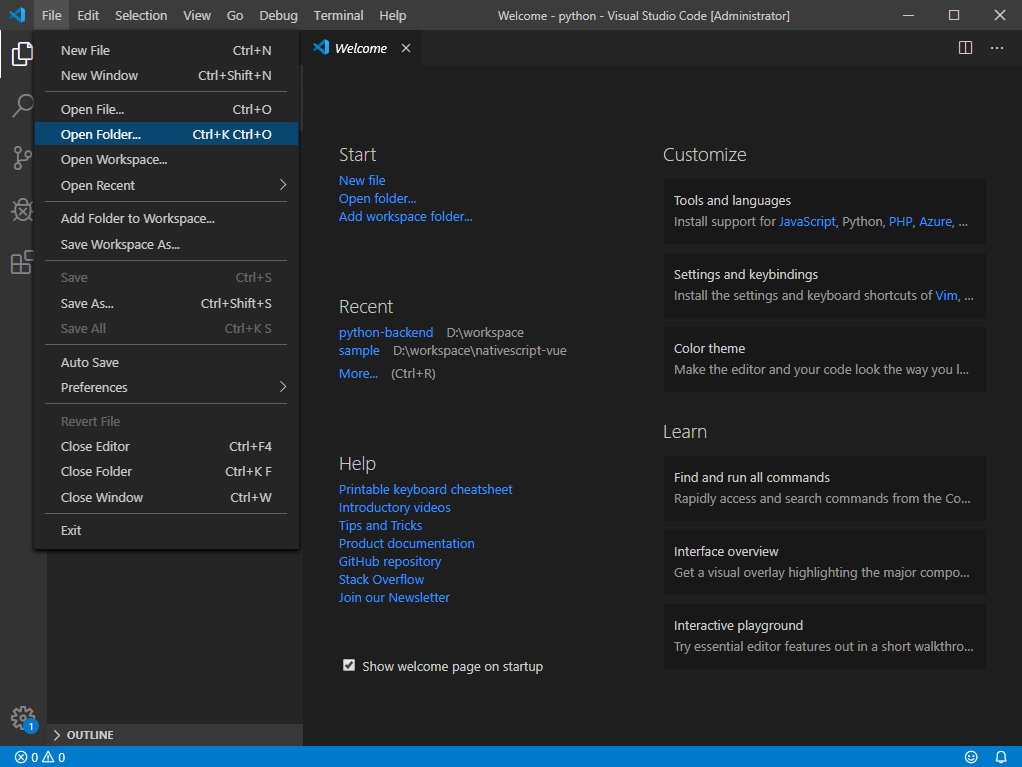The width and height of the screenshot is (1022, 767).
Task: Close the Welcome tab
Action: [406, 48]
